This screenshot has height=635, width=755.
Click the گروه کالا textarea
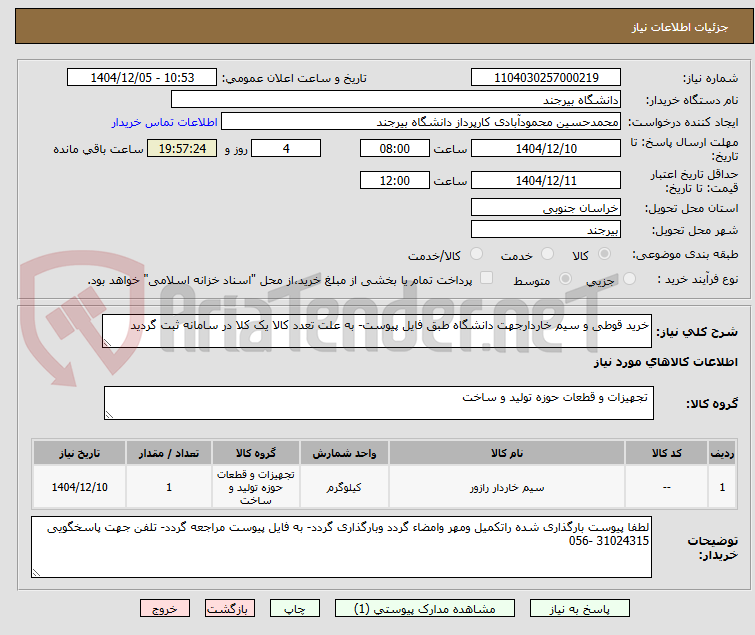click(378, 403)
